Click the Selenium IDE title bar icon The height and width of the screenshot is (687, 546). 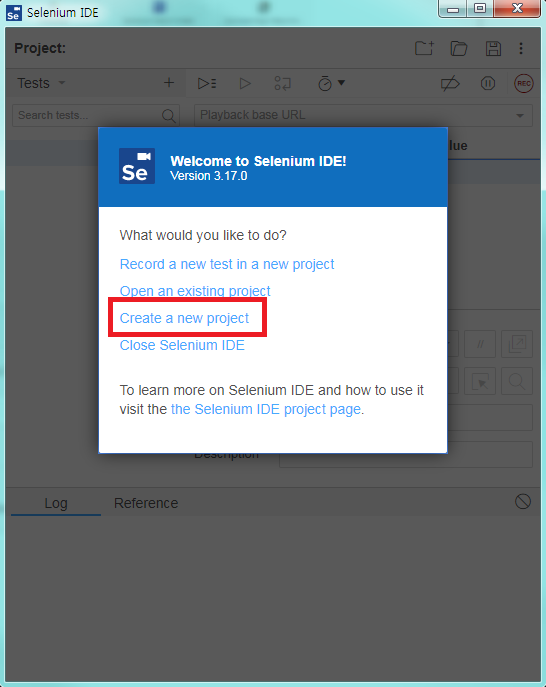click(14, 13)
